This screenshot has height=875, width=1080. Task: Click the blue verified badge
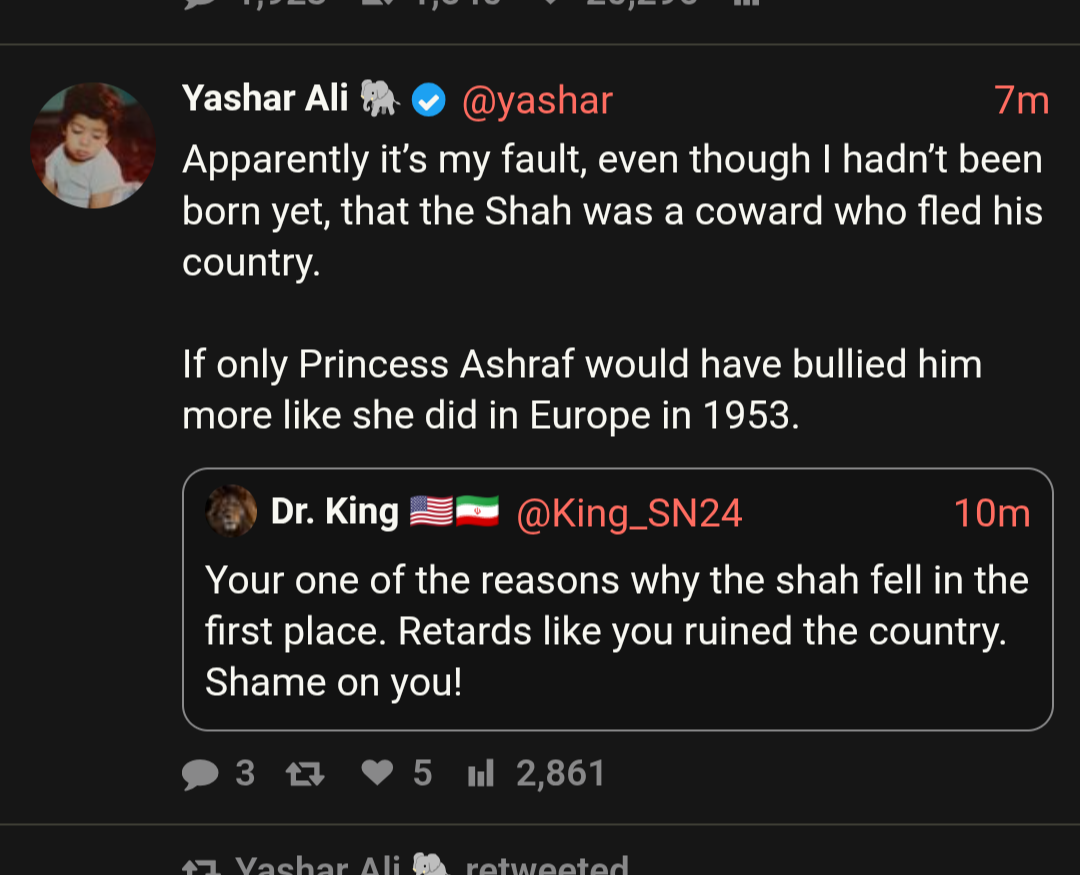[429, 100]
